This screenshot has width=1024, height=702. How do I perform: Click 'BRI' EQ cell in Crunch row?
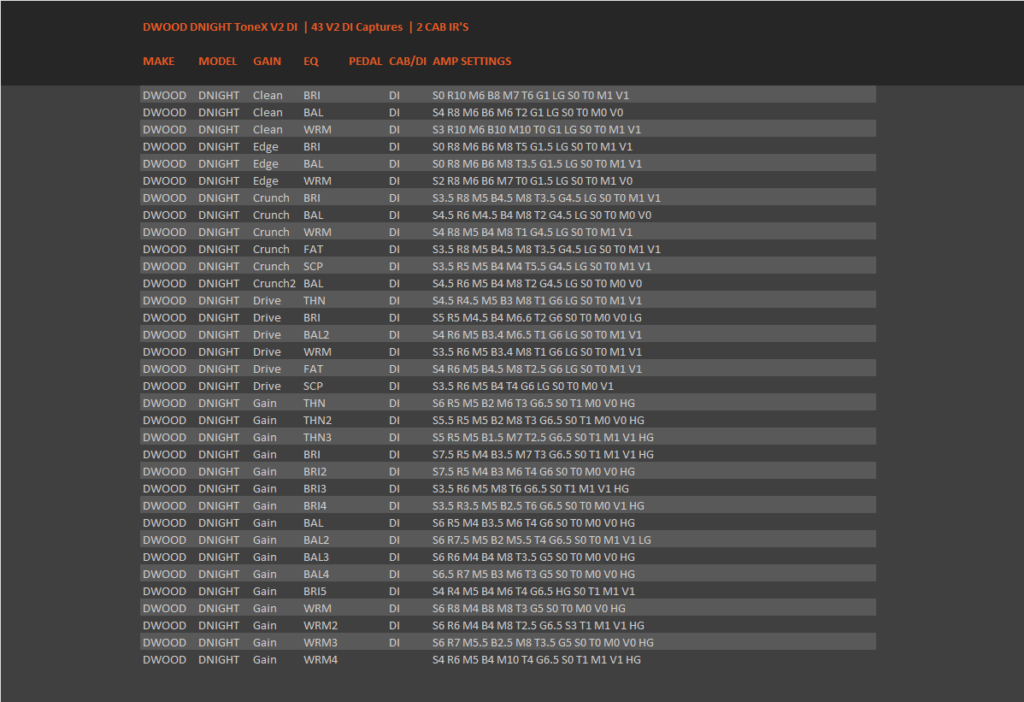tap(312, 198)
